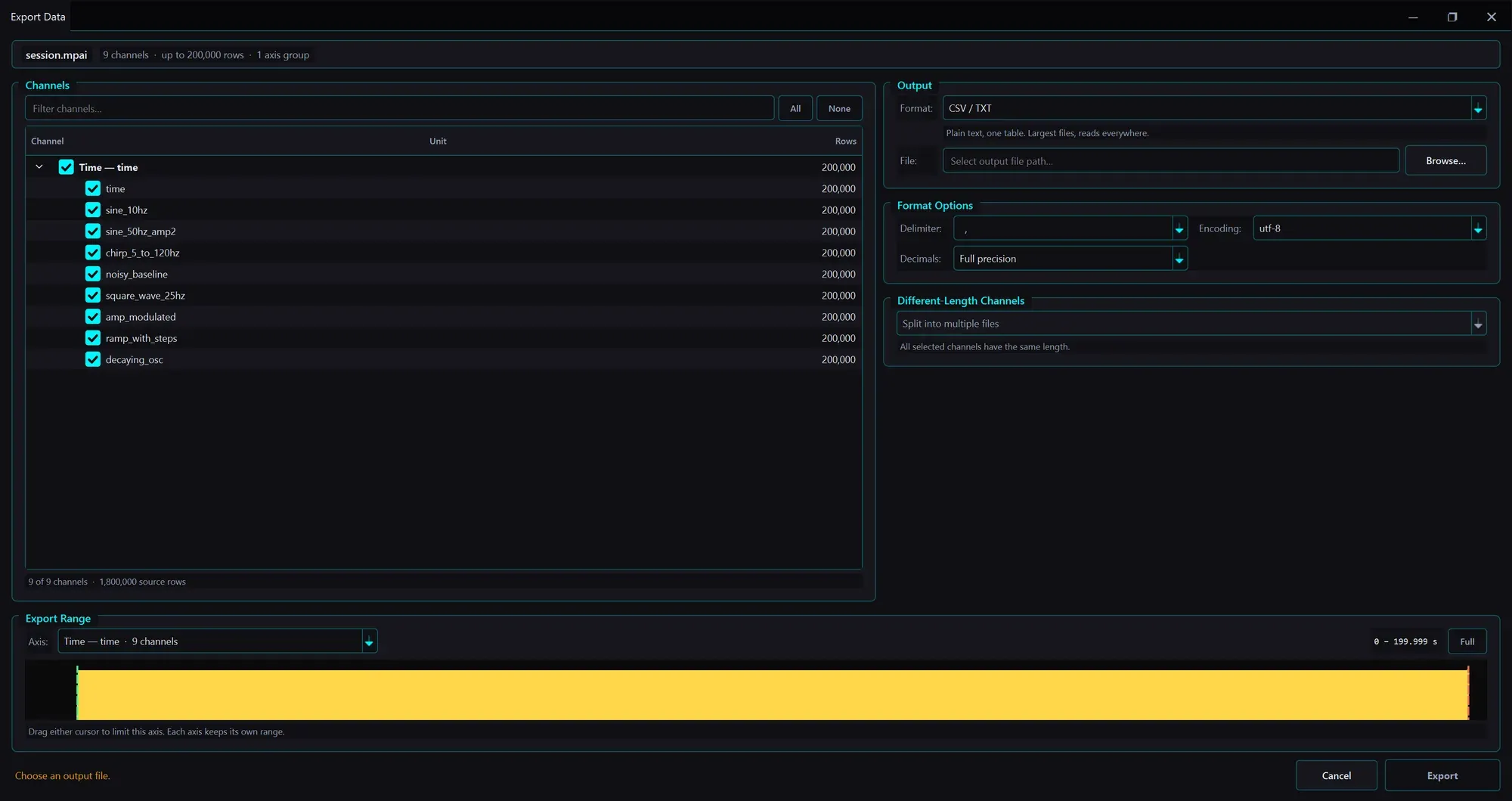1512x801 pixels.
Task: Click the Browse... button
Action: (x=1445, y=160)
